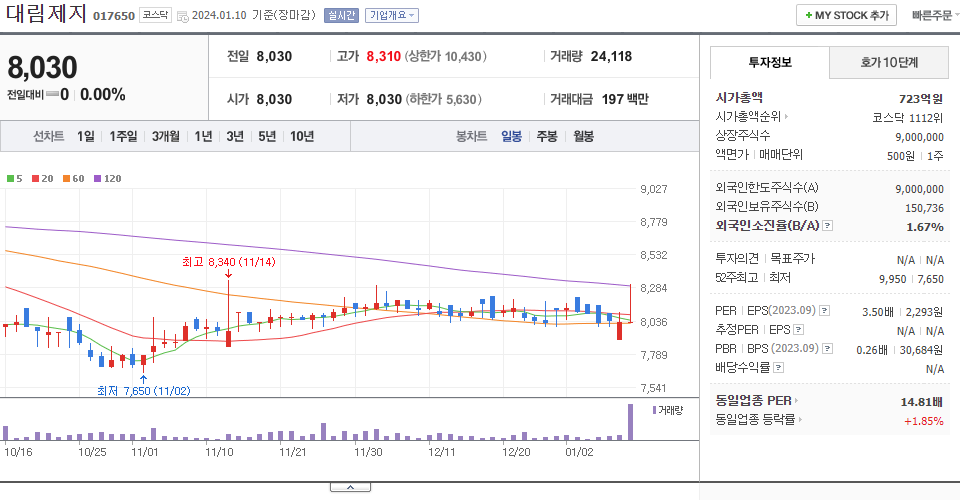Image resolution: width=960 pixels, height=500 pixels.
Task: Click the arrow next to 동일업종 PER
Action: click(x=796, y=401)
